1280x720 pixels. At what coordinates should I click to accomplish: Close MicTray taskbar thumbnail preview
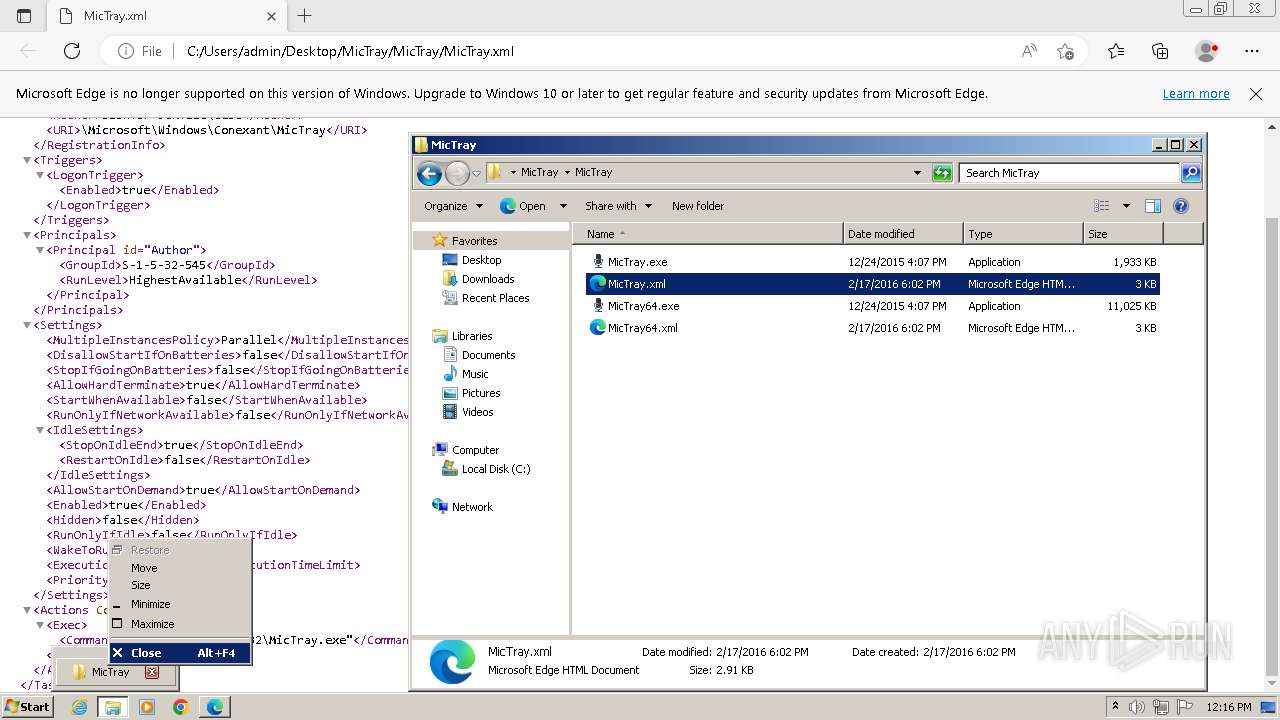(x=152, y=672)
